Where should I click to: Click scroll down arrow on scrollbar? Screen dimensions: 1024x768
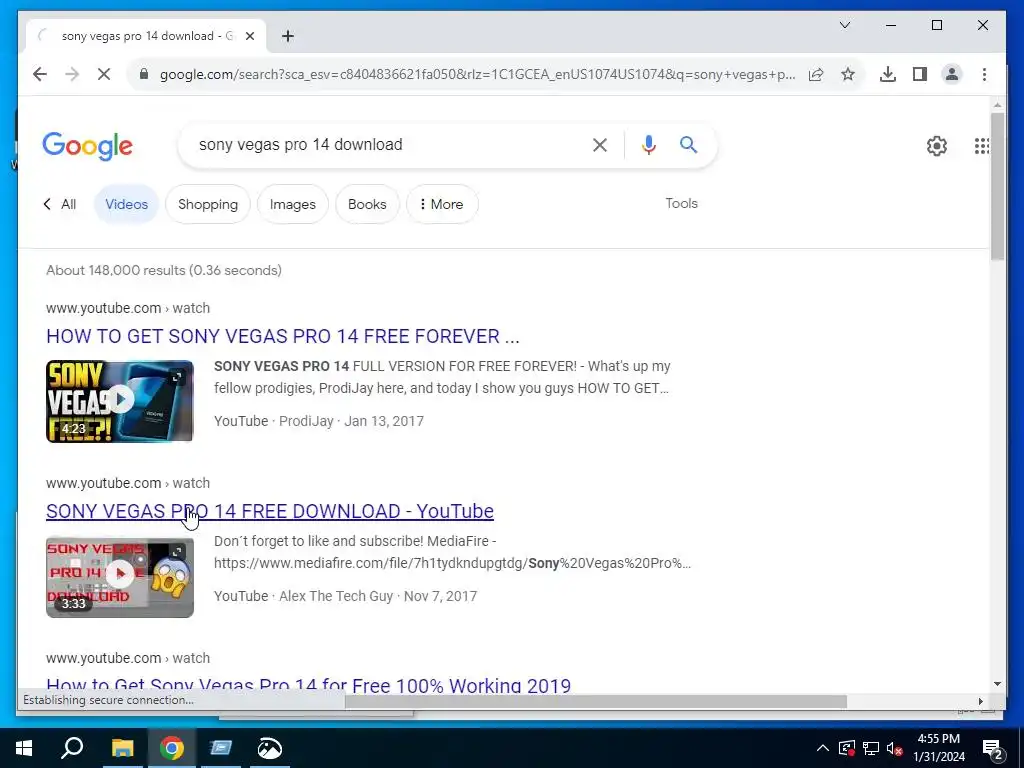click(x=997, y=684)
